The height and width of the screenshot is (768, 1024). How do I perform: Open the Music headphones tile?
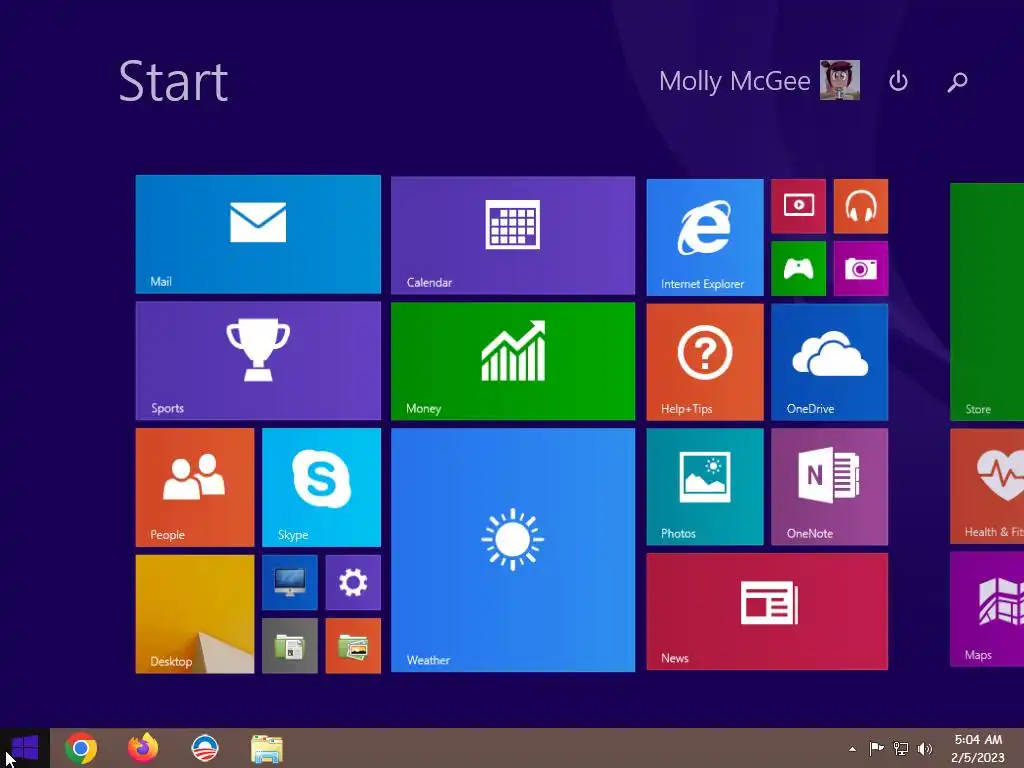(x=861, y=206)
